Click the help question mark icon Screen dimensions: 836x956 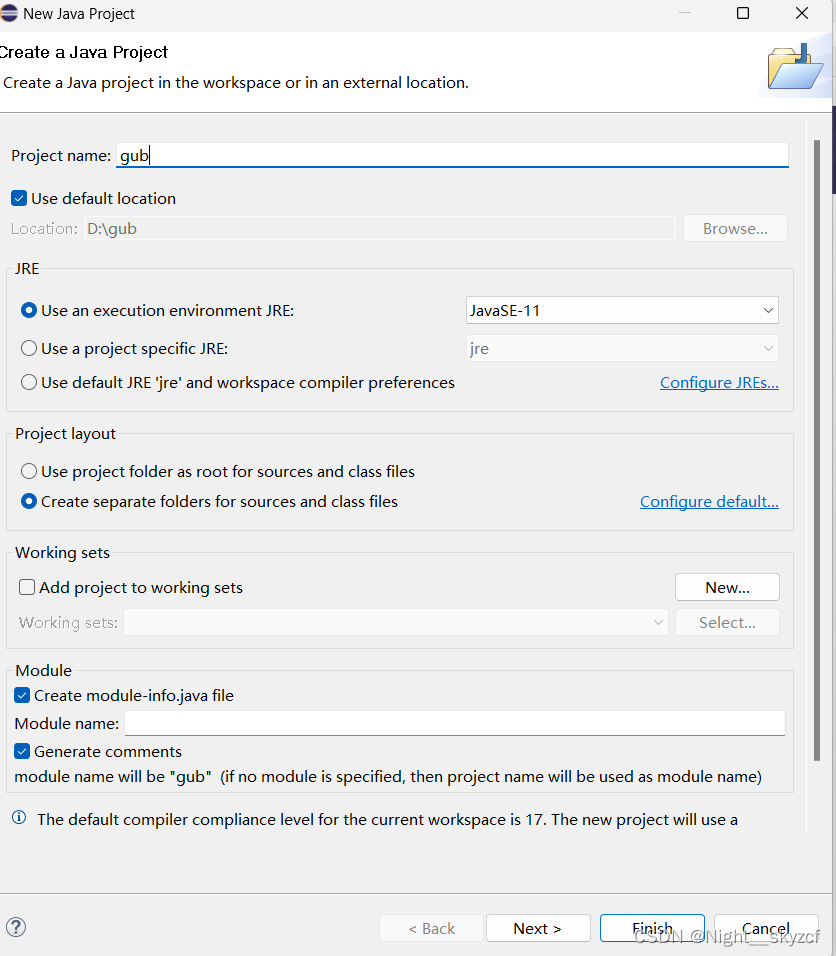coord(16,927)
